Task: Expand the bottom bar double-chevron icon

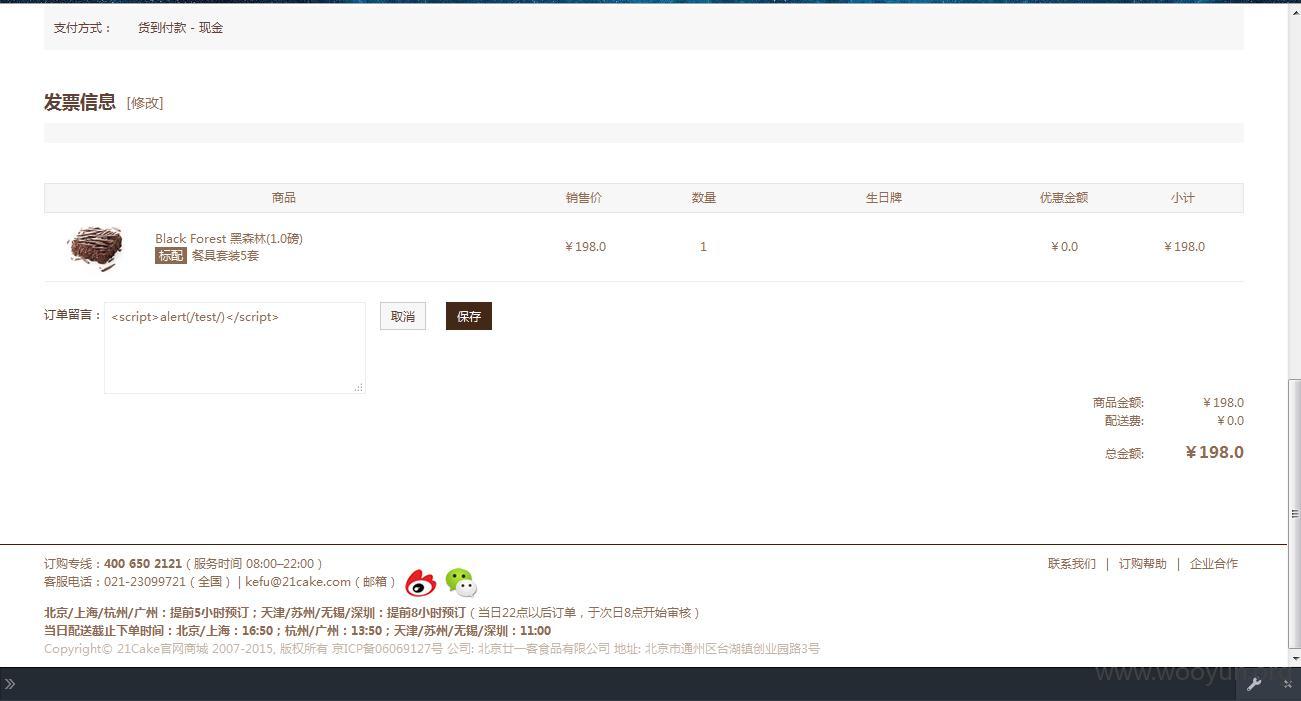Action: coord(10,684)
